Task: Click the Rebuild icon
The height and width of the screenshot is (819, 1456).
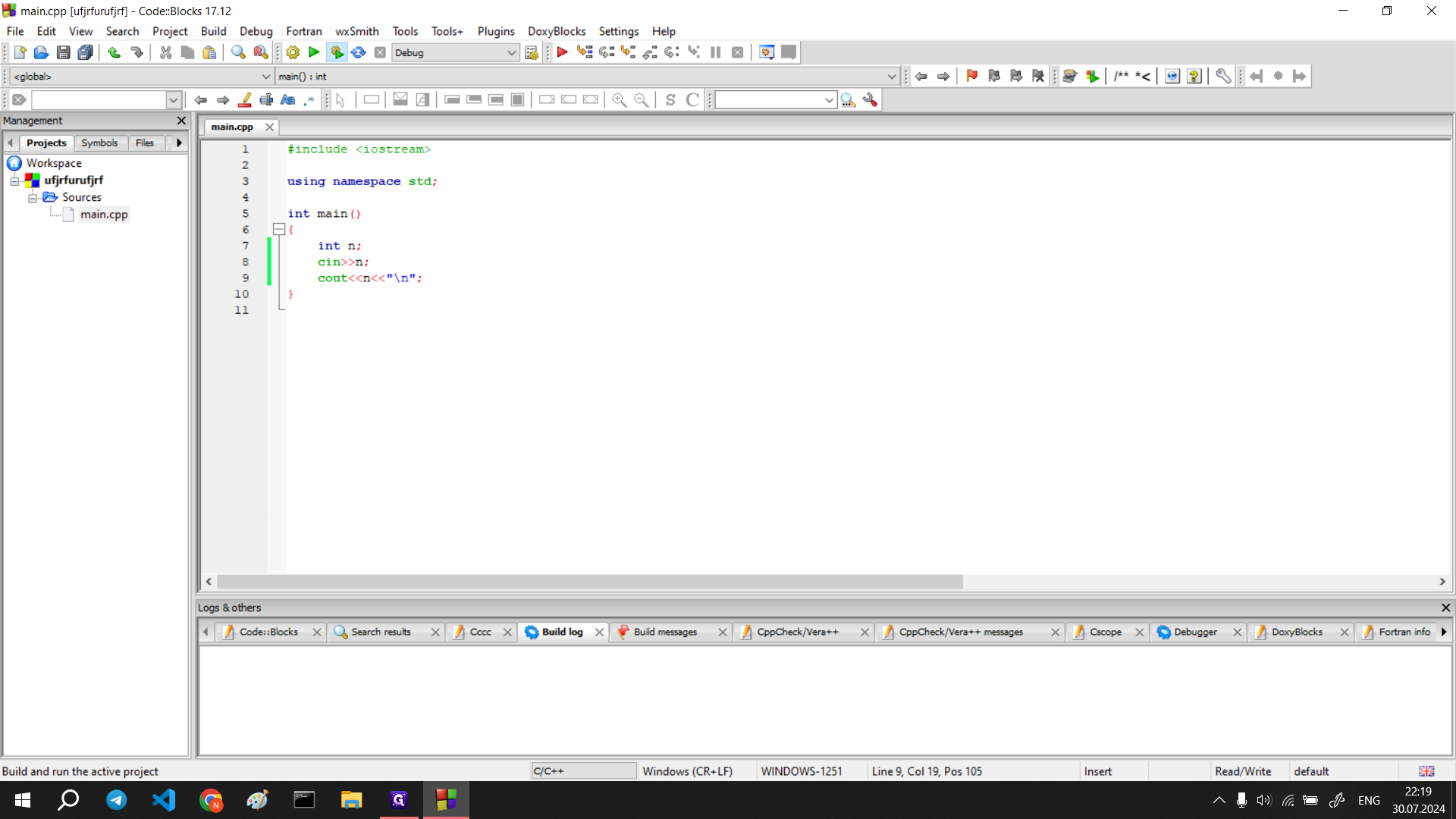Action: [x=359, y=52]
